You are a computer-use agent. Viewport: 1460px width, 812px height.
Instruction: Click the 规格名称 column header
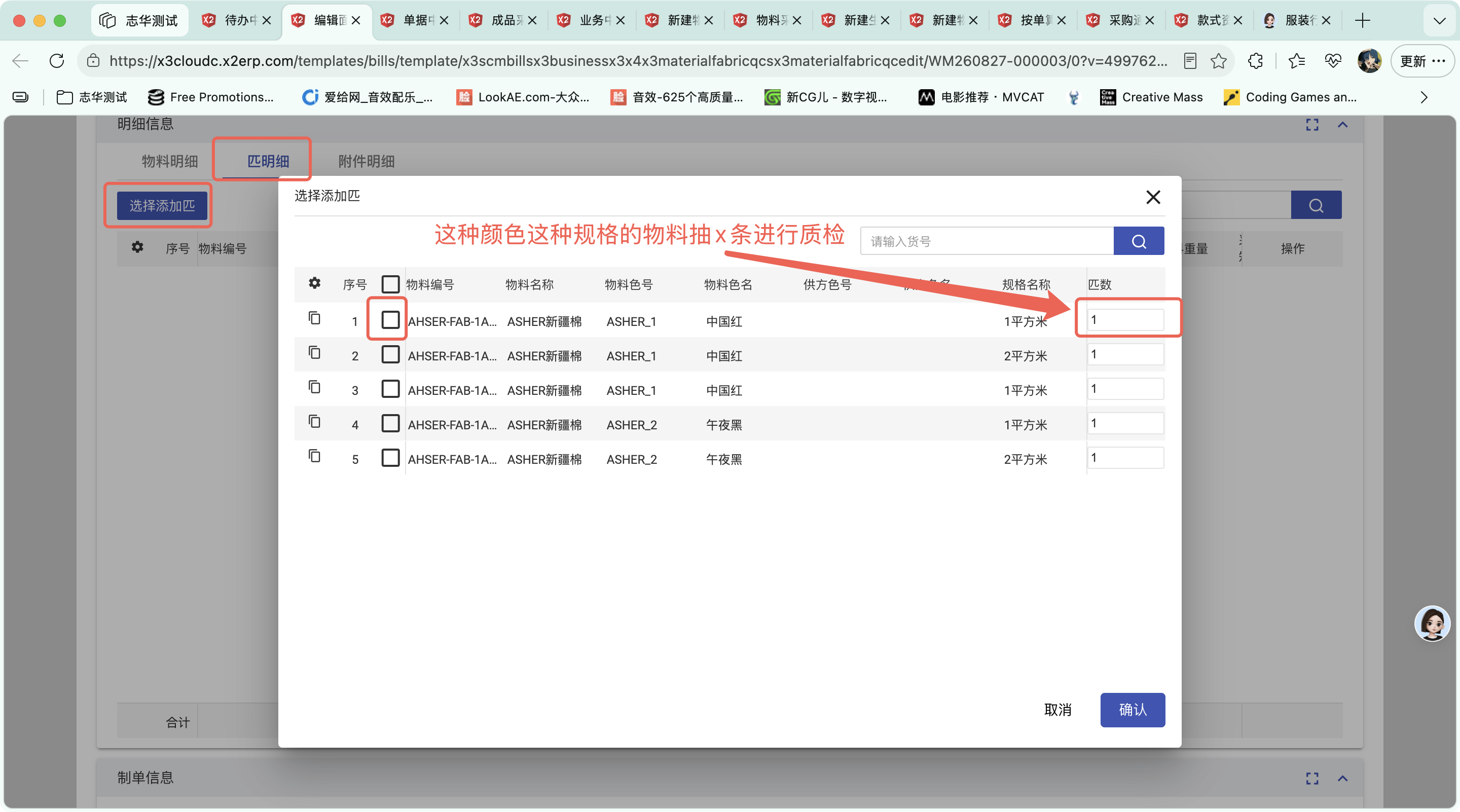click(x=1026, y=284)
